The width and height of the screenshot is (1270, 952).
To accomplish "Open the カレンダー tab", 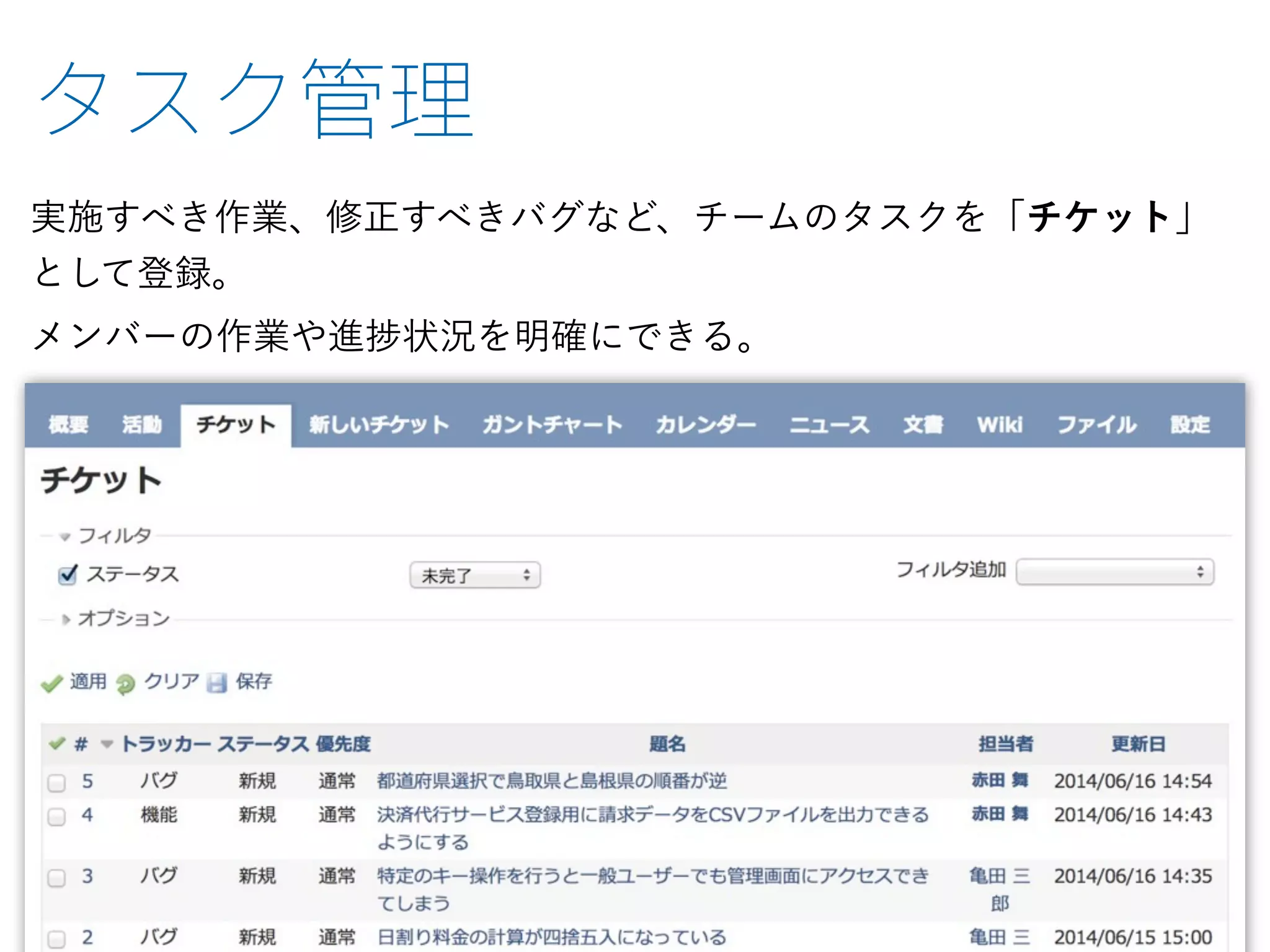I will 706,425.
